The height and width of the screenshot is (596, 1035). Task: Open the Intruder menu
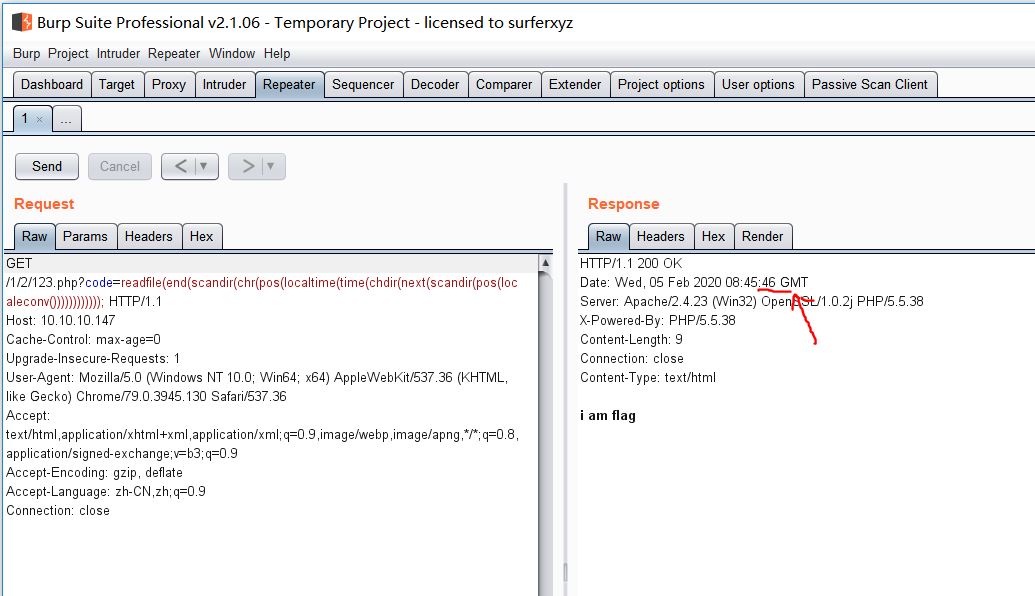tap(118, 53)
